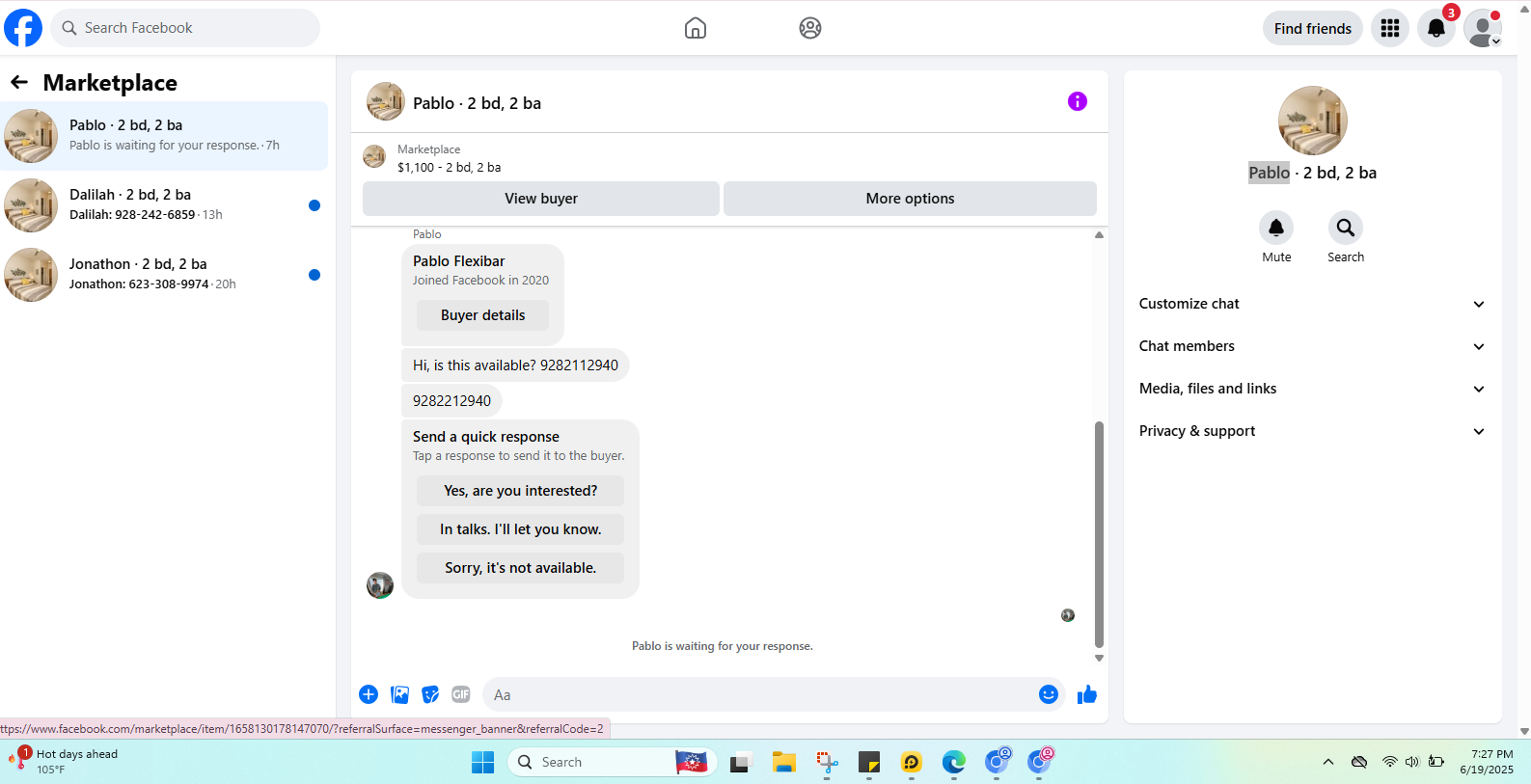Send quick reply "Sorry, it's not available."

pos(520,568)
